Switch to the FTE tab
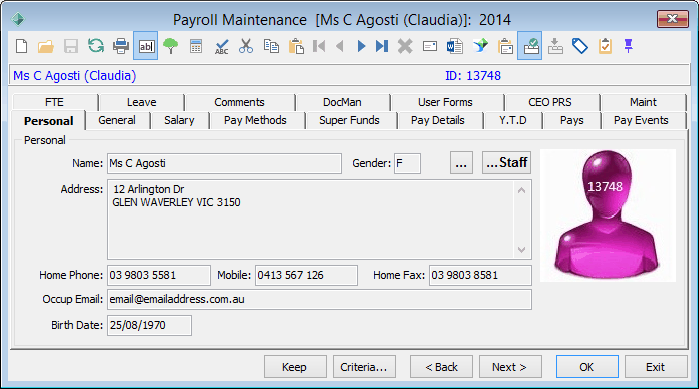Viewport: 699px width, 389px height. (54, 102)
